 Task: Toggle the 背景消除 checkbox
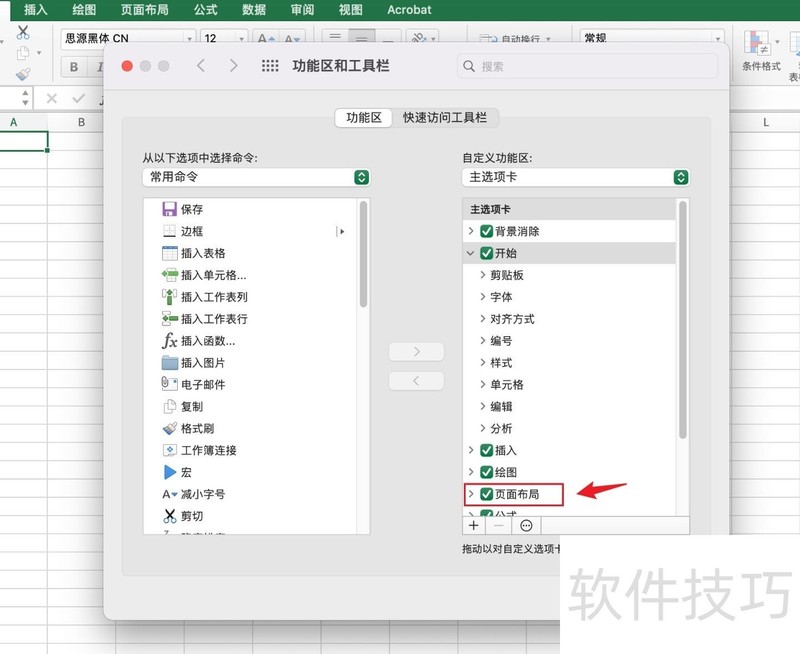(x=487, y=231)
